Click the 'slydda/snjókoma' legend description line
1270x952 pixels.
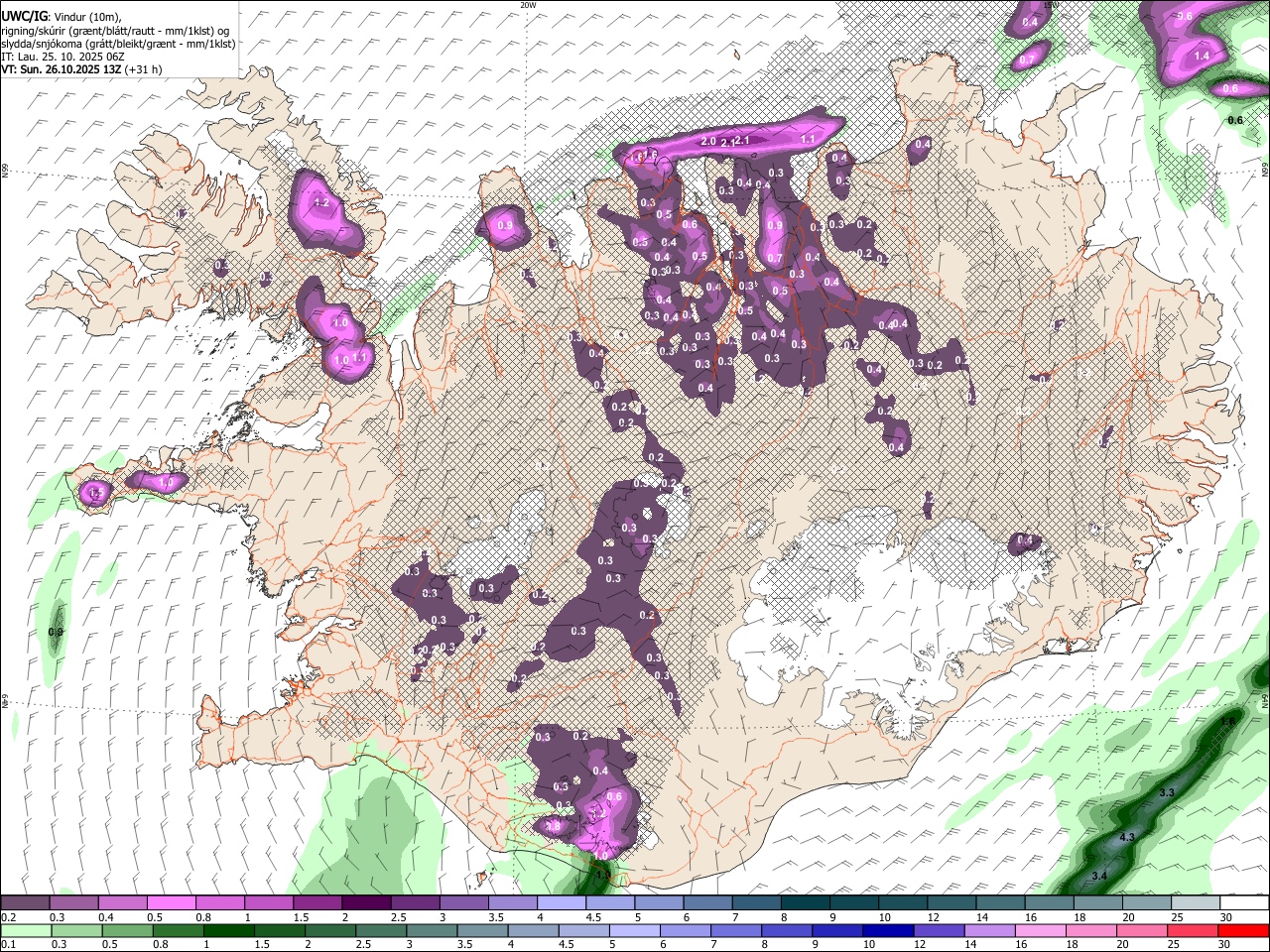(x=118, y=44)
